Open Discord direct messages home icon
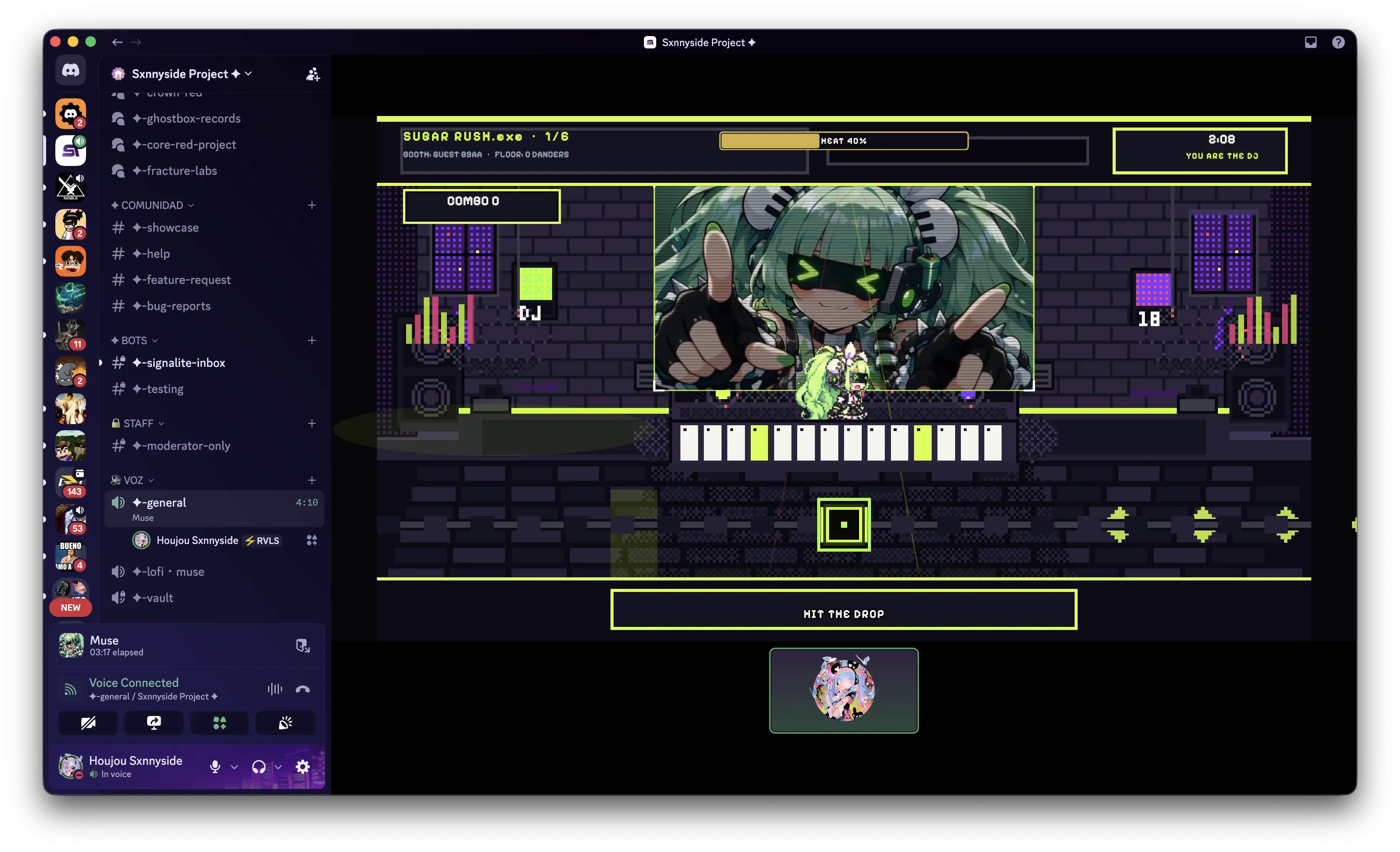The width and height of the screenshot is (1400, 852). click(70, 70)
